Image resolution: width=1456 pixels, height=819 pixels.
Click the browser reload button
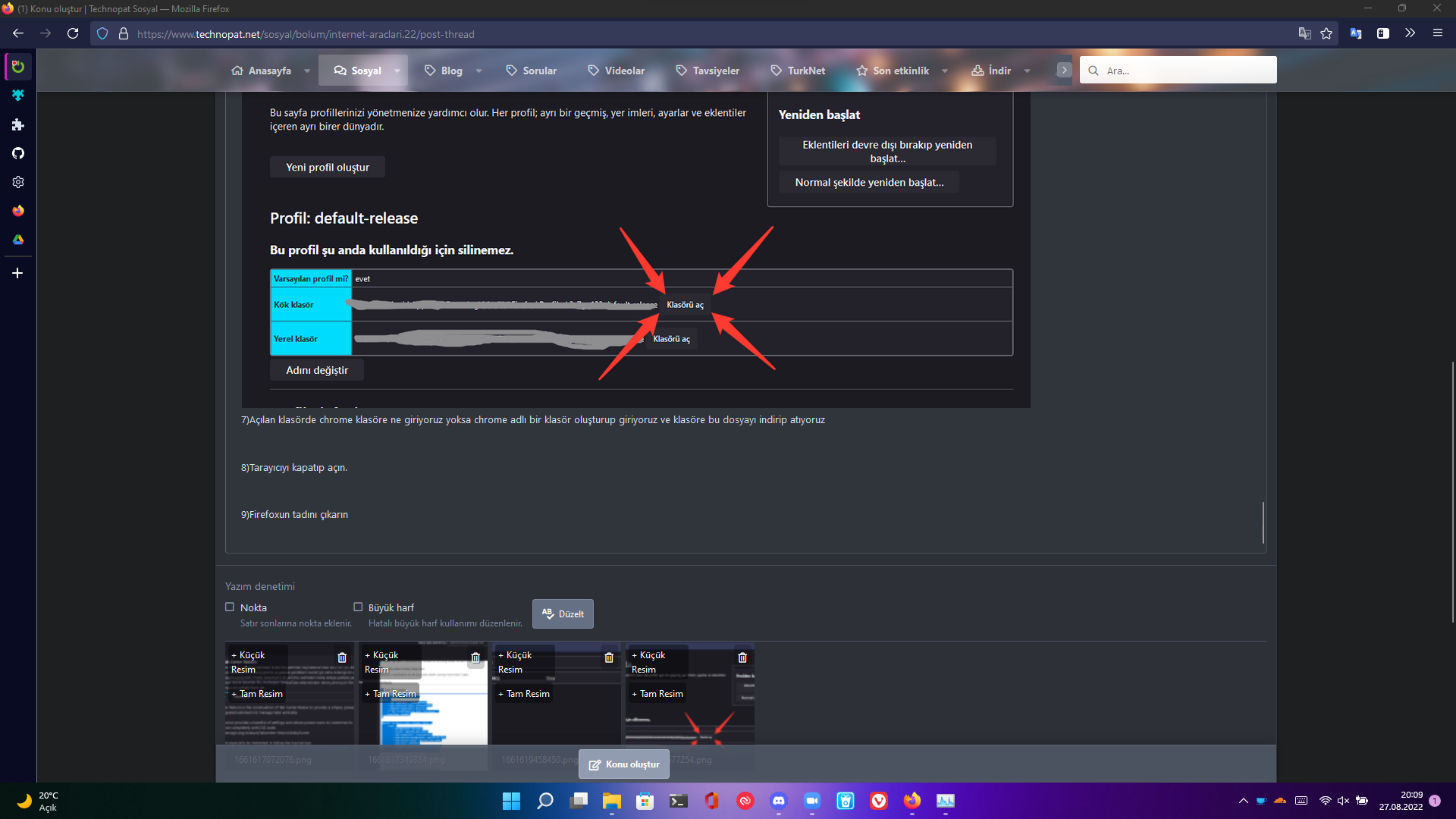[73, 33]
